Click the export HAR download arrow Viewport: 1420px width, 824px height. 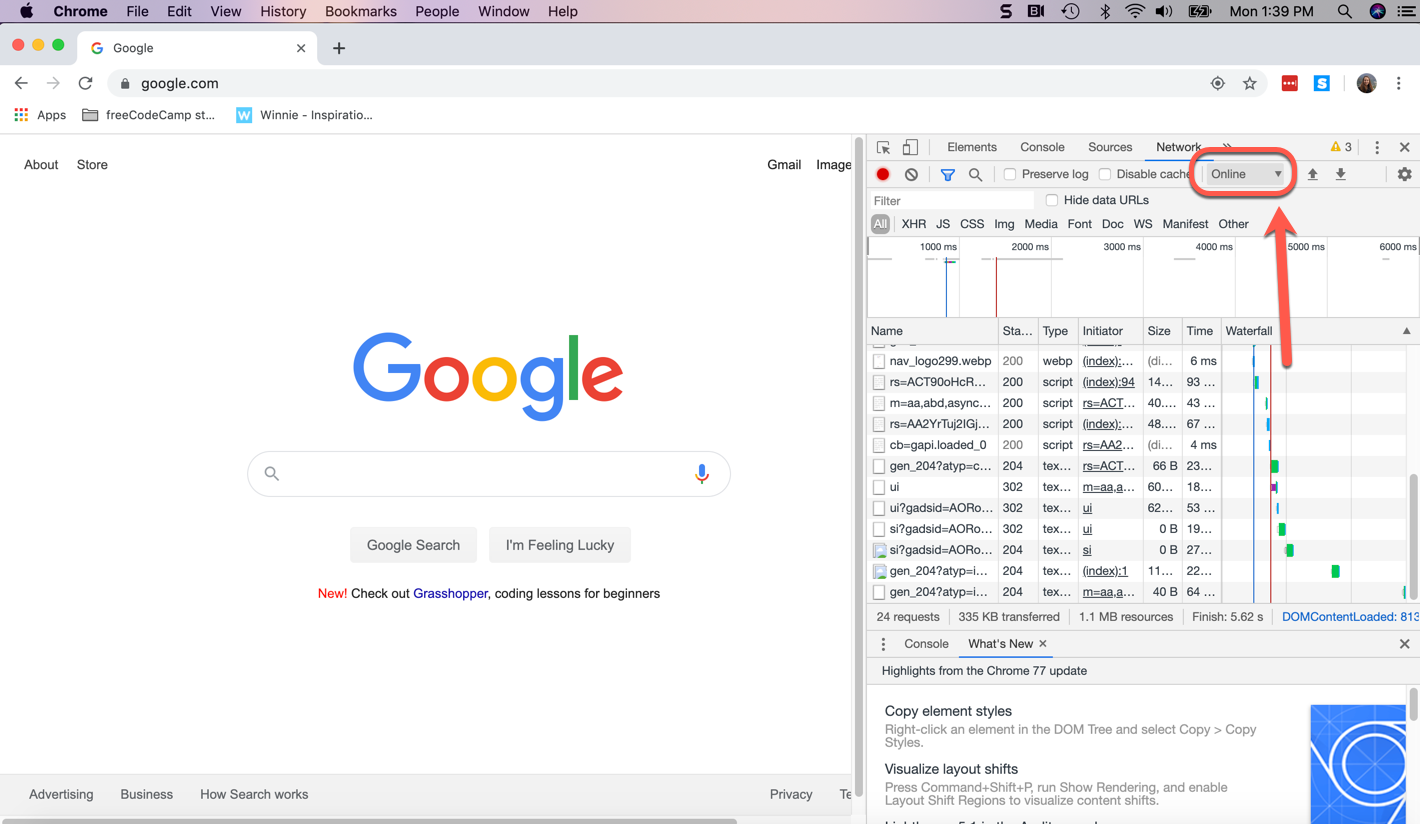coord(1341,174)
